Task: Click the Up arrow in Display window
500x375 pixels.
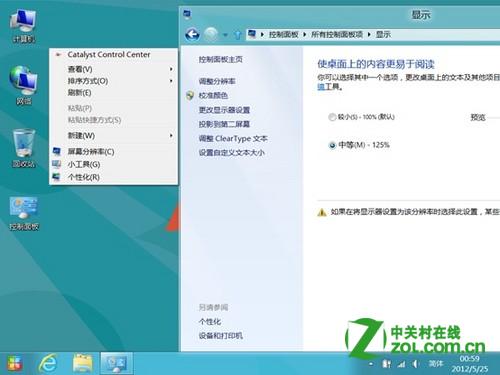Action: pyautogui.click(x=237, y=35)
